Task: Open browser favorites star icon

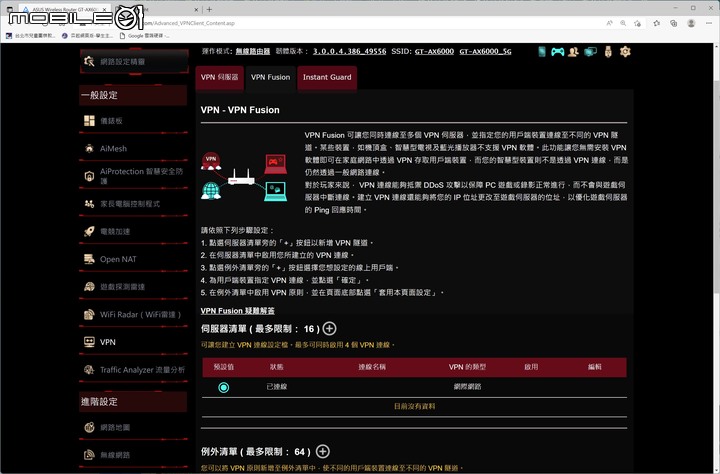Action: [657, 23]
